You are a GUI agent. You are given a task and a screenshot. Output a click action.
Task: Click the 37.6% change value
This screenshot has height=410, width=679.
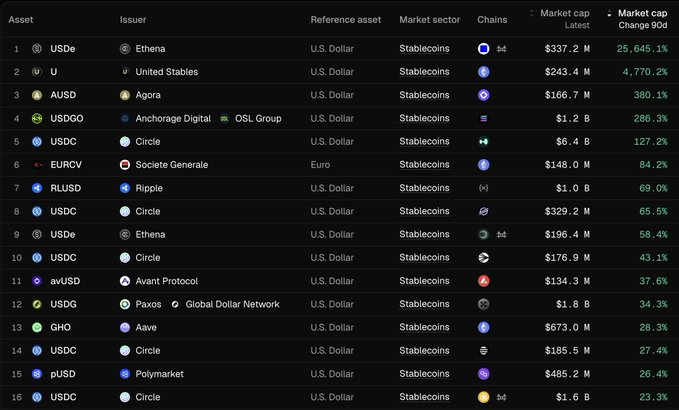tap(653, 281)
